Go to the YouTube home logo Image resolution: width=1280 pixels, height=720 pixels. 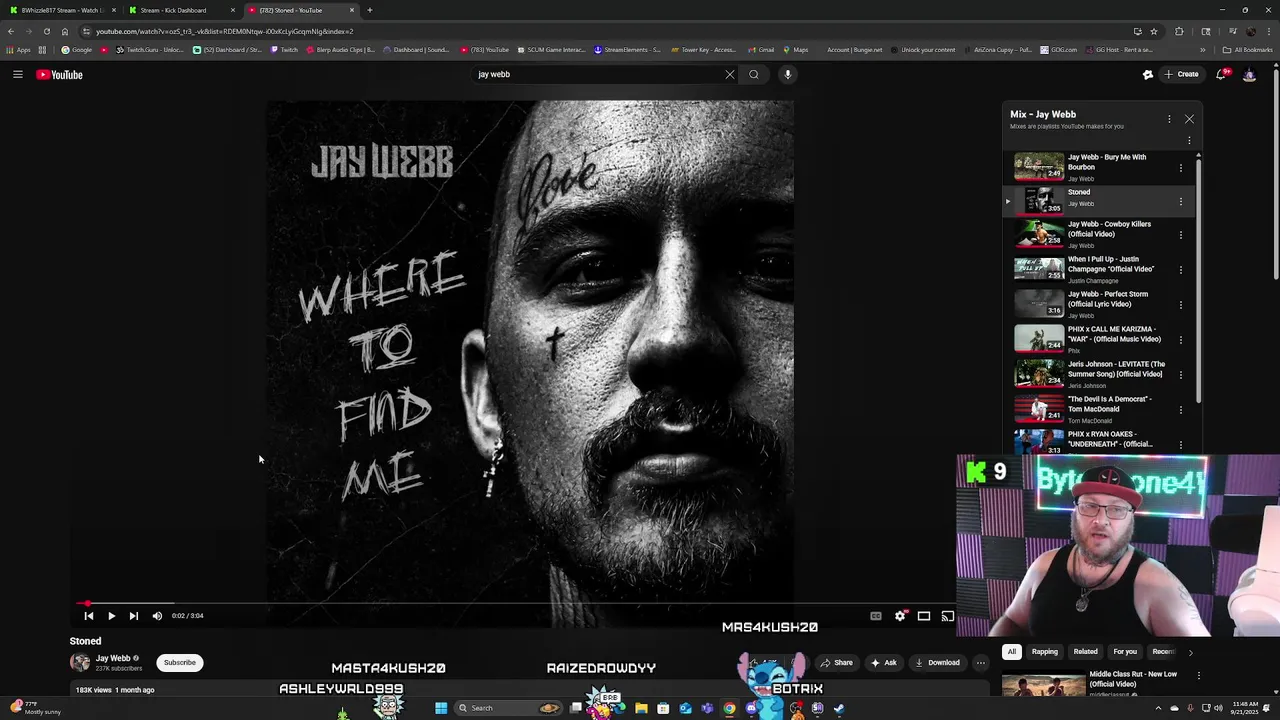60,74
